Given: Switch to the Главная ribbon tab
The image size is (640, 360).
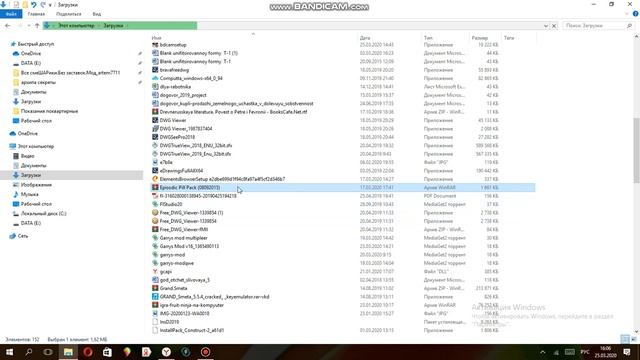Looking at the screenshot, I should point(36,14).
